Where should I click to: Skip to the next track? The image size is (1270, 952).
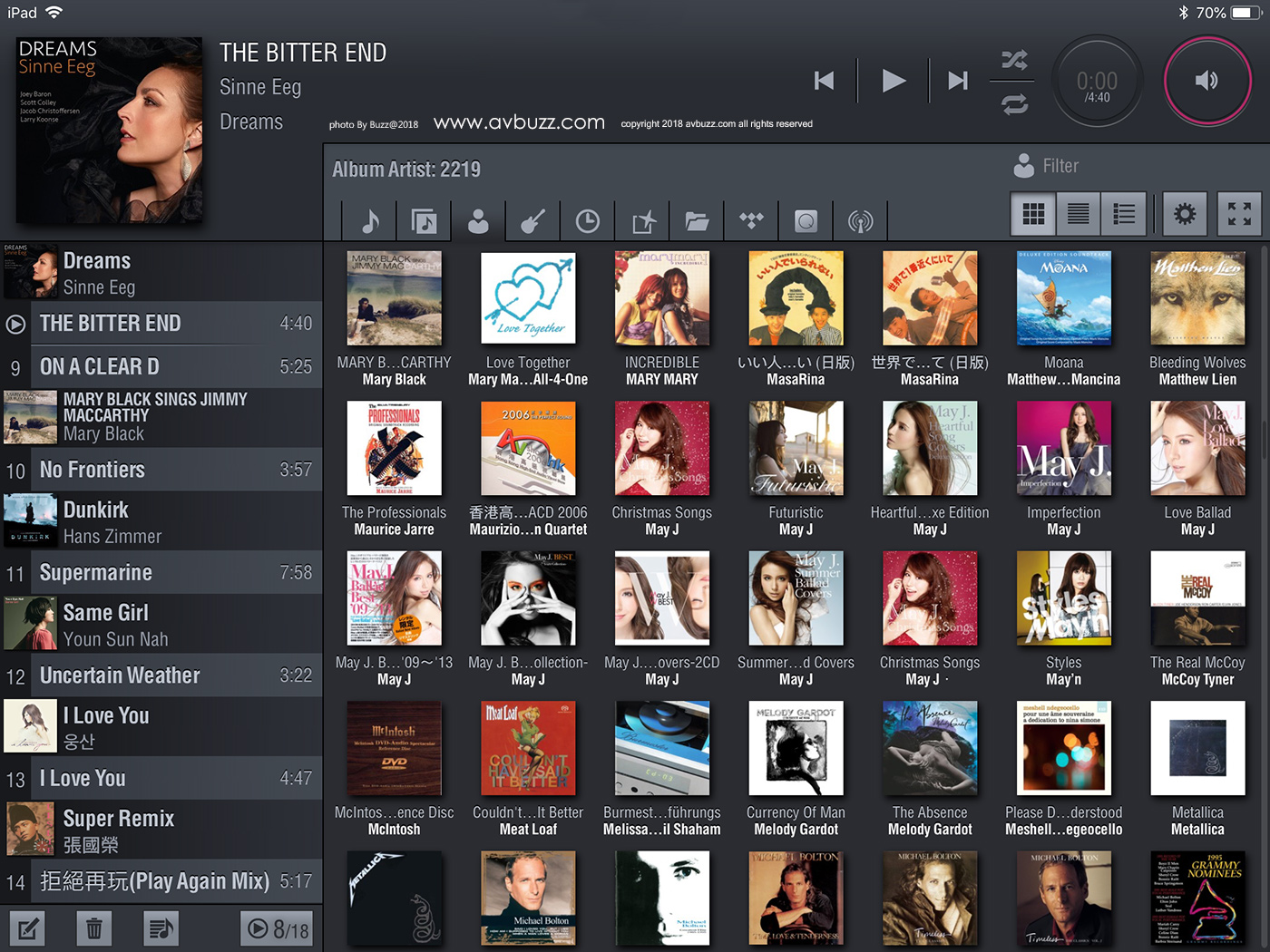coord(957,81)
